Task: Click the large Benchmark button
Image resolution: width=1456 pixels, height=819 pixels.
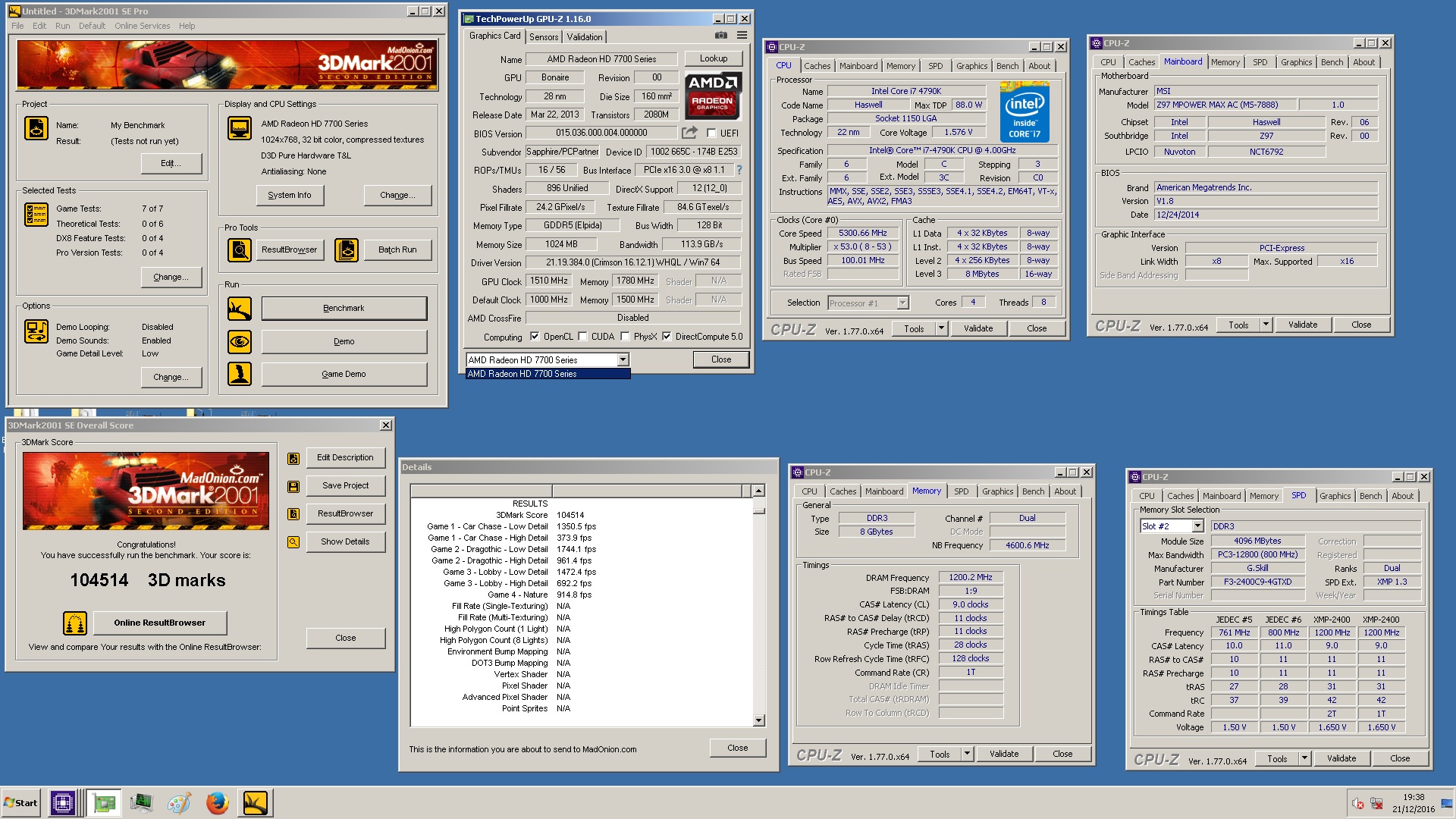Action: 344,309
